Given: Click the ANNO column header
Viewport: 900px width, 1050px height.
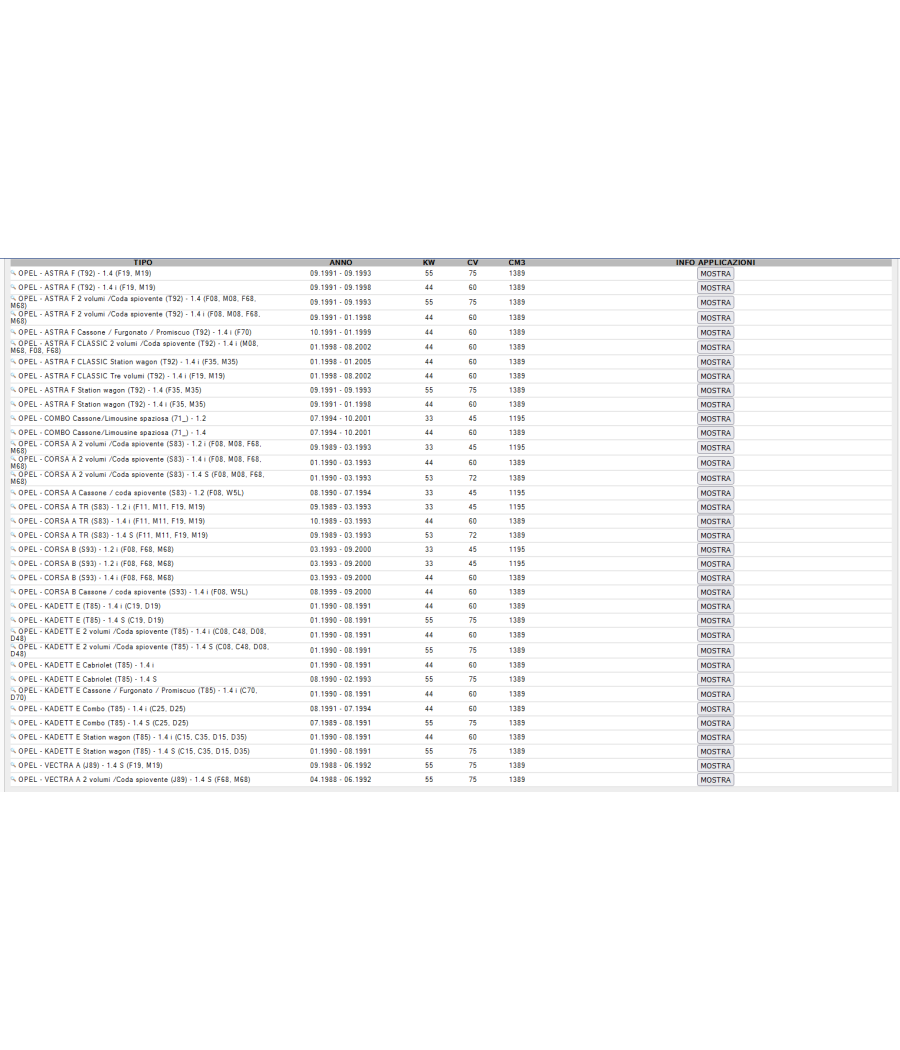Looking at the screenshot, I should 341,262.
